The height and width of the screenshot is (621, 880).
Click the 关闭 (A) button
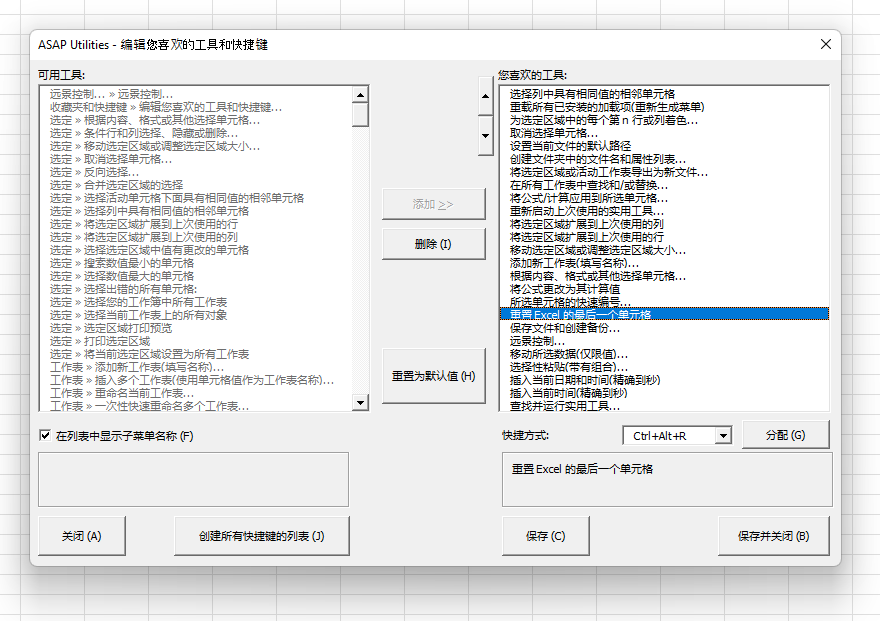81,536
